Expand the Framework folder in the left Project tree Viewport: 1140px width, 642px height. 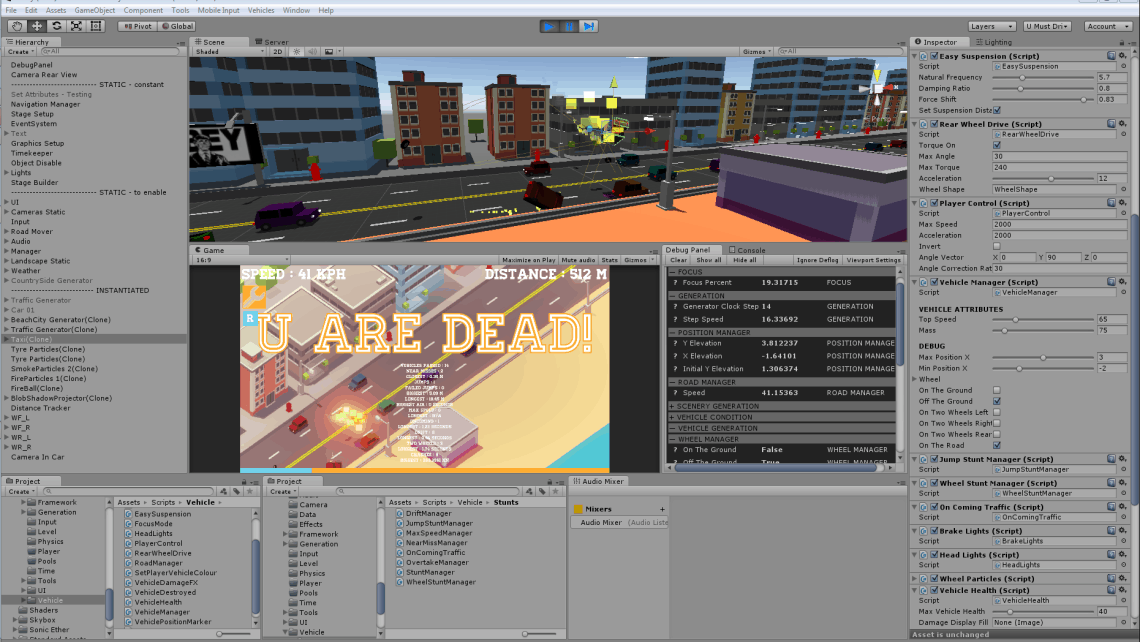(22, 503)
